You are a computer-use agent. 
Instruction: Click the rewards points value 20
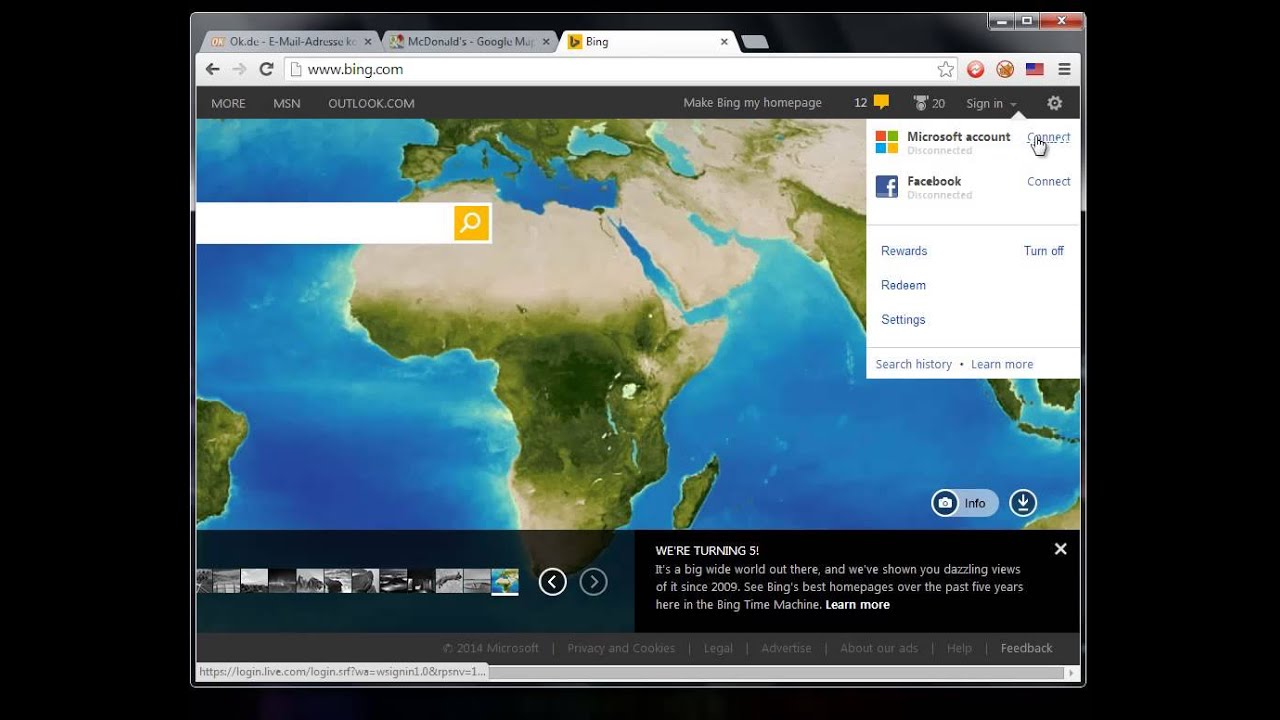[x=938, y=104]
